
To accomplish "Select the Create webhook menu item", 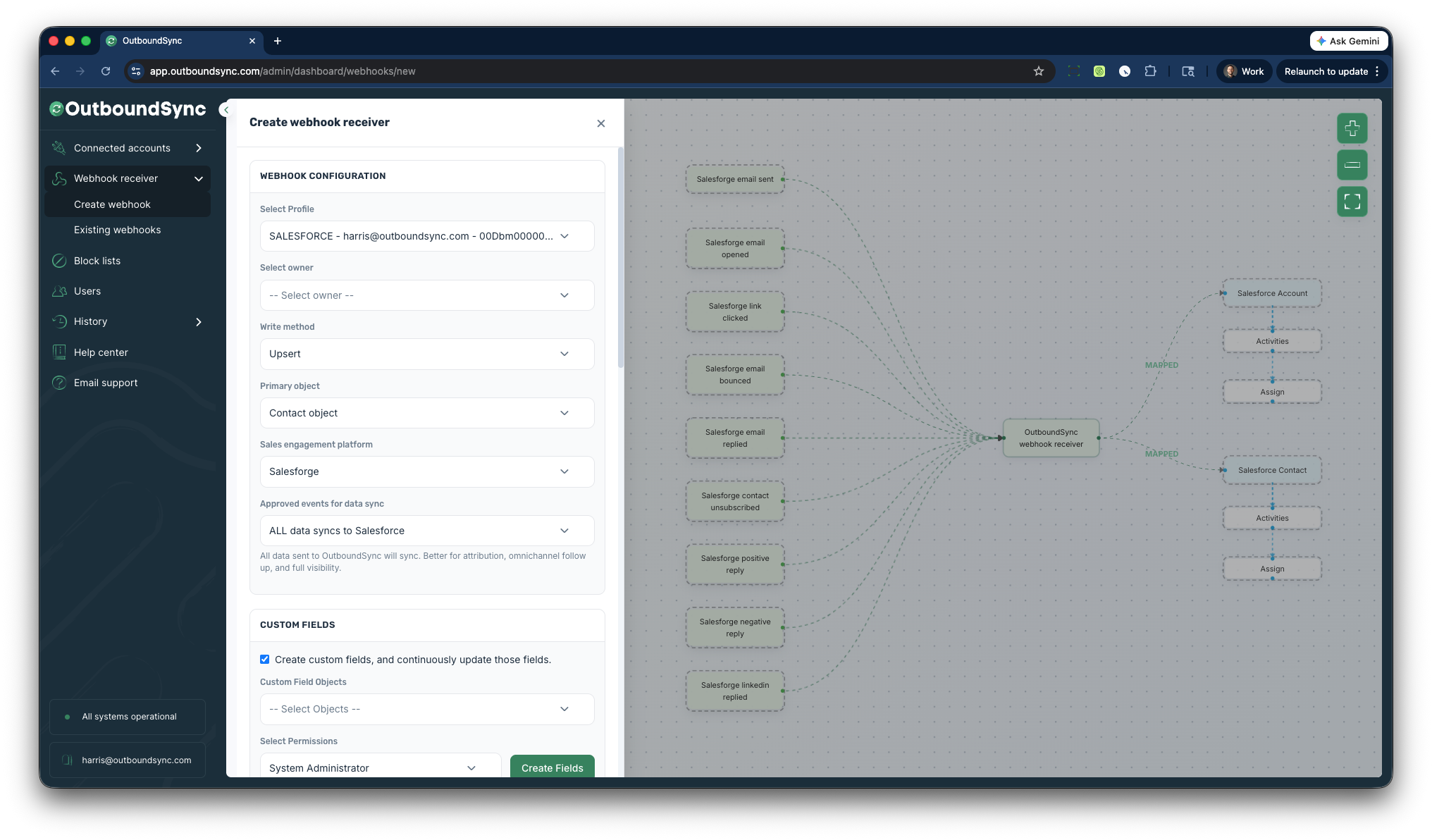I will click(x=112, y=204).
